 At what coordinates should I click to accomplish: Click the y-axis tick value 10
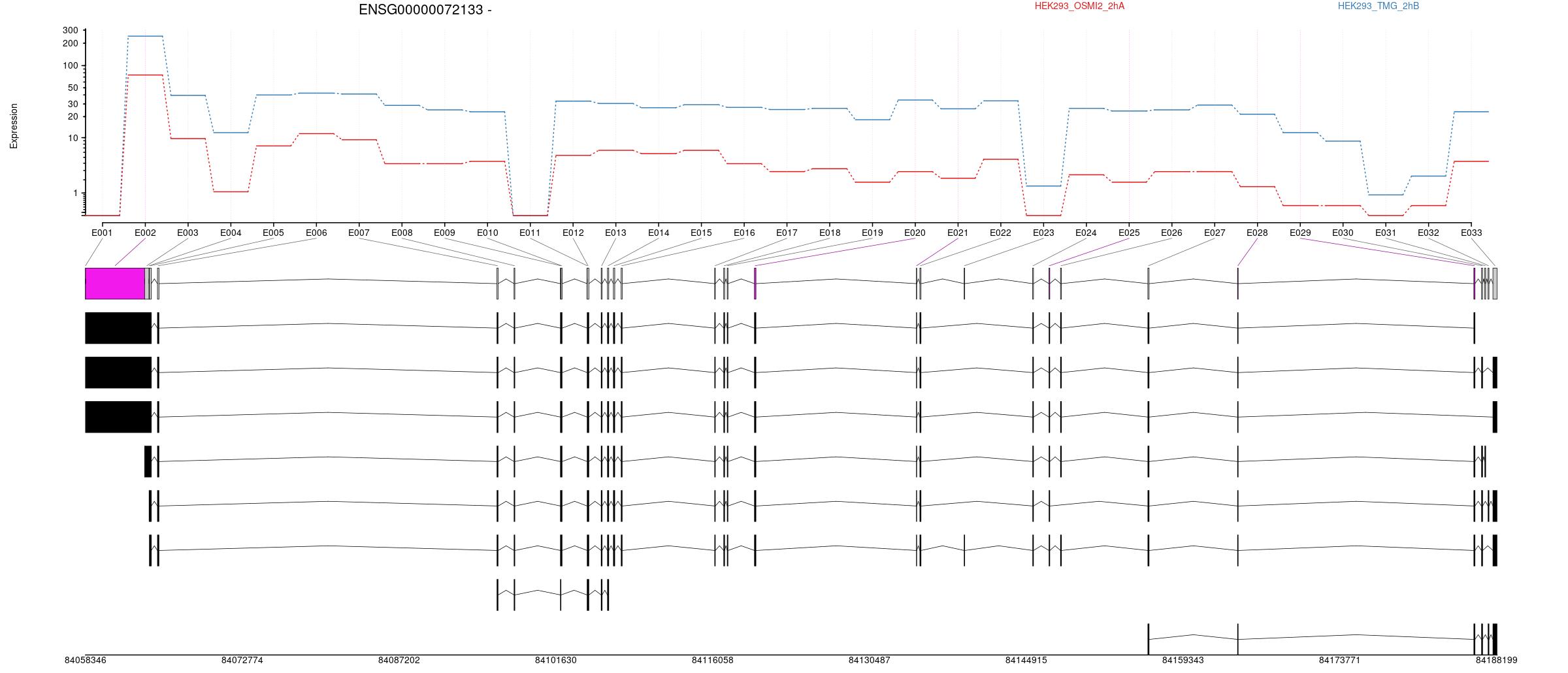pos(73,139)
